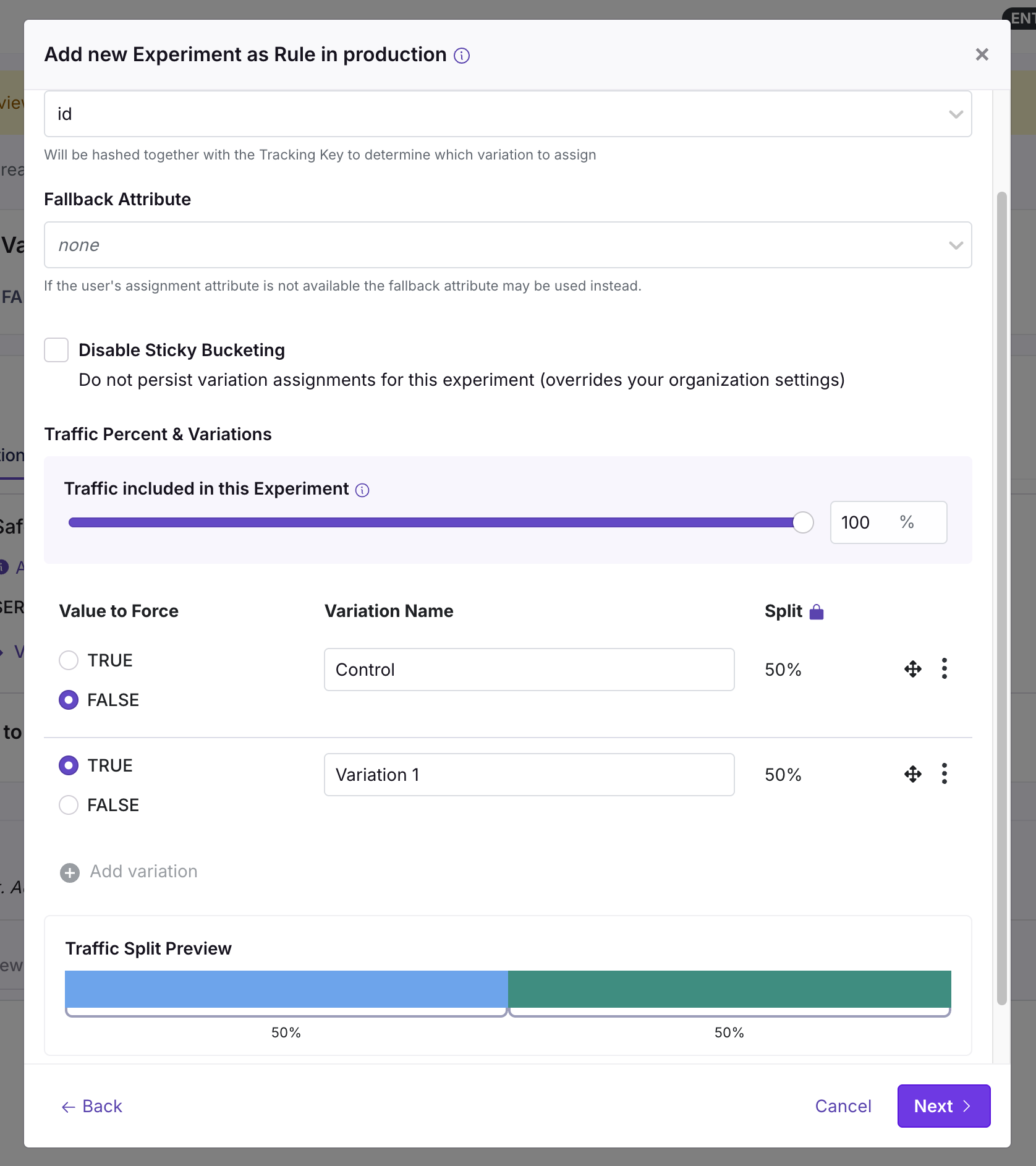Close the Add new Experiment dialog
This screenshot has width=1036, height=1166.
point(982,54)
